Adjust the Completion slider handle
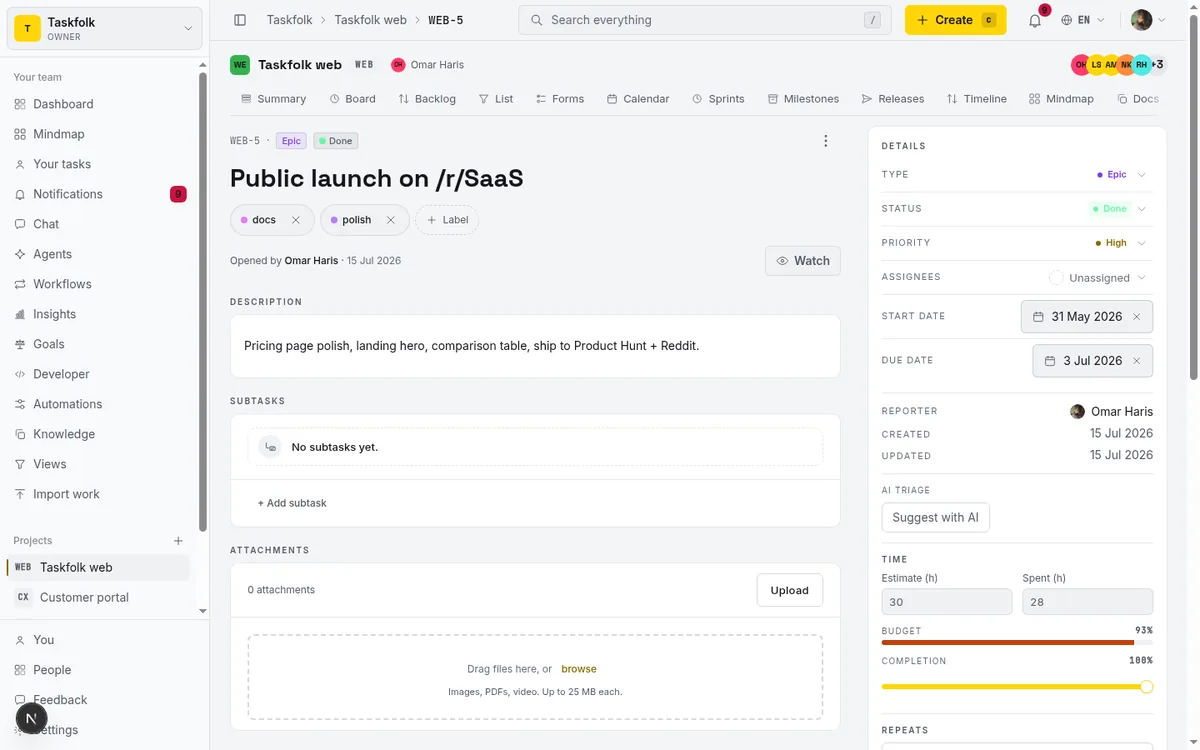 (x=1147, y=687)
